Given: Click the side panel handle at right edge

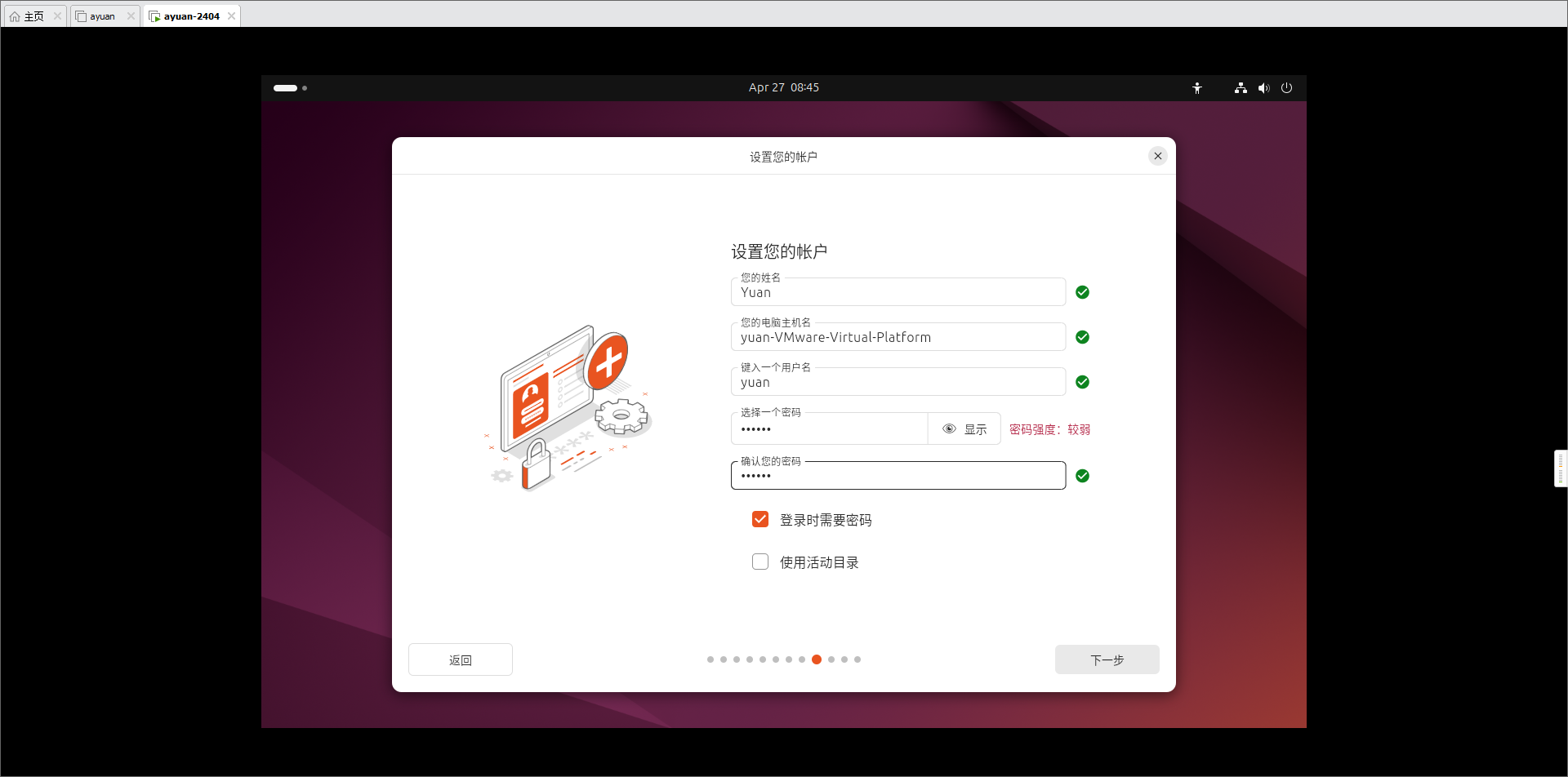Looking at the screenshot, I should pos(1561,468).
